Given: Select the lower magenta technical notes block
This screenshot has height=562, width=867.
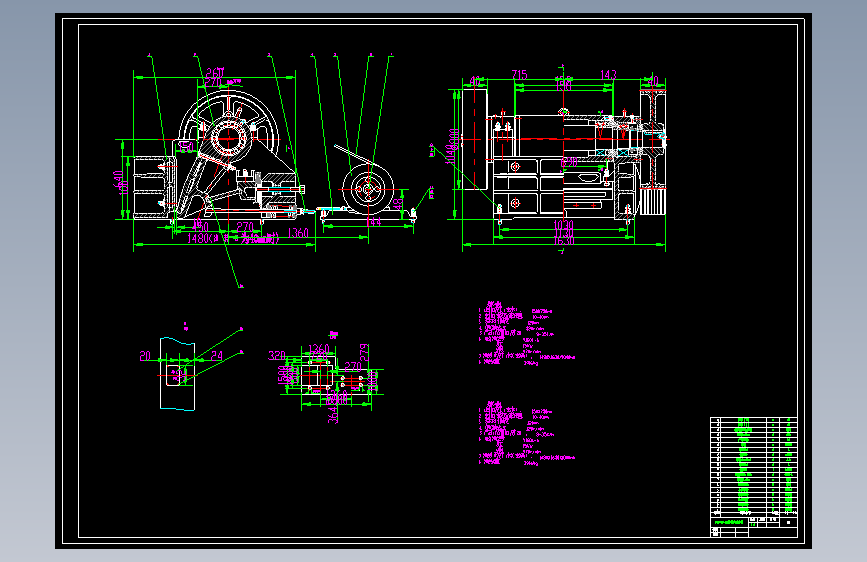Looking at the screenshot, I should pyautogui.click(x=526, y=434).
